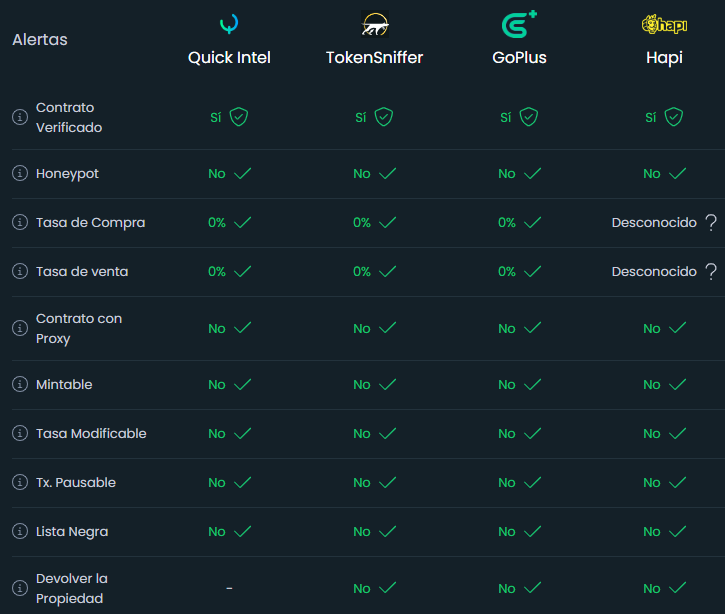Image resolution: width=725 pixels, height=614 pixels.
Task: Click the GoPlus column header
Action: [519, 58]
